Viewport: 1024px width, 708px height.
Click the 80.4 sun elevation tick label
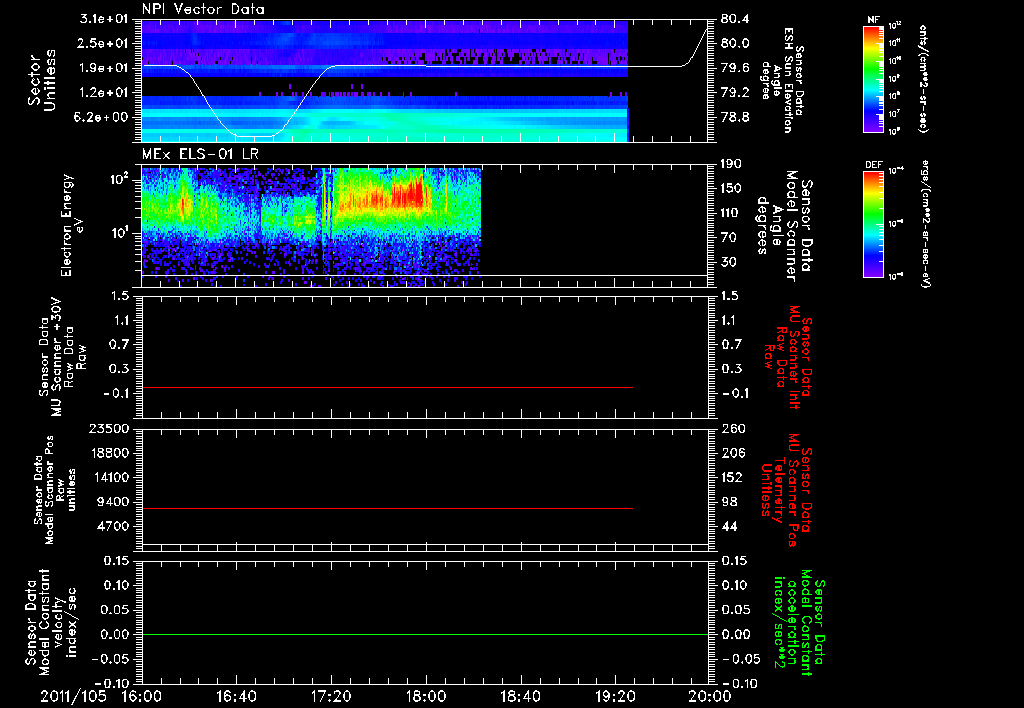735,19
